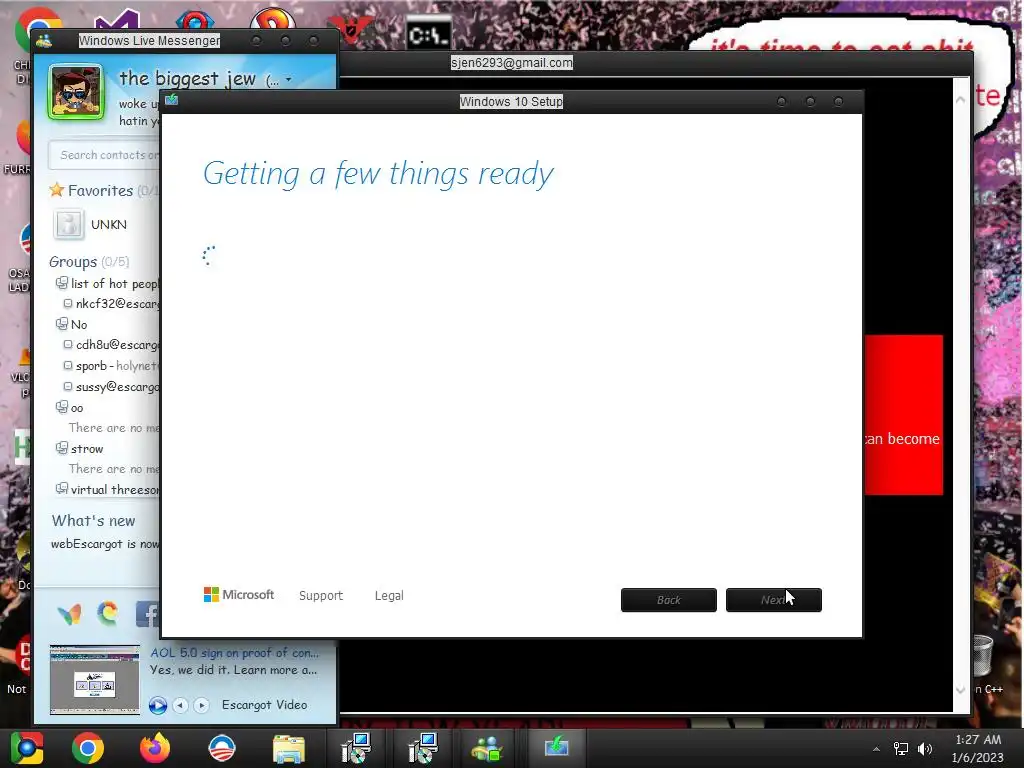
Task: Open the Recycle Bin desktop icon
Action: [x=982, y=656]
